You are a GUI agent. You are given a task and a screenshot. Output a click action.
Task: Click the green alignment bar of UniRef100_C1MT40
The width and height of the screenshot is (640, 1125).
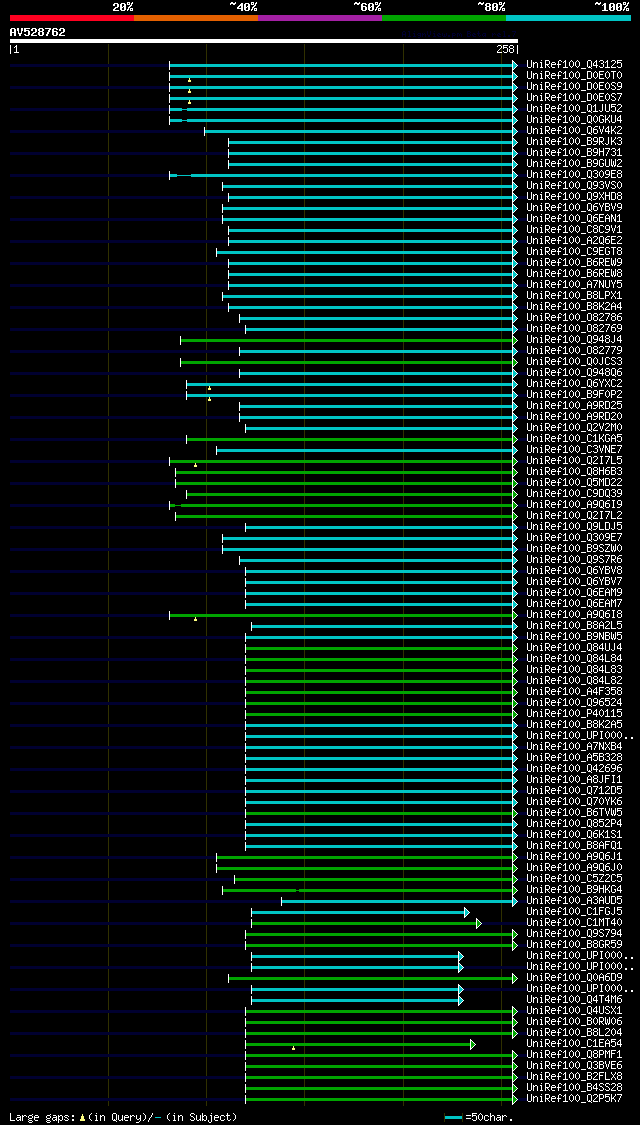(366, 923)
